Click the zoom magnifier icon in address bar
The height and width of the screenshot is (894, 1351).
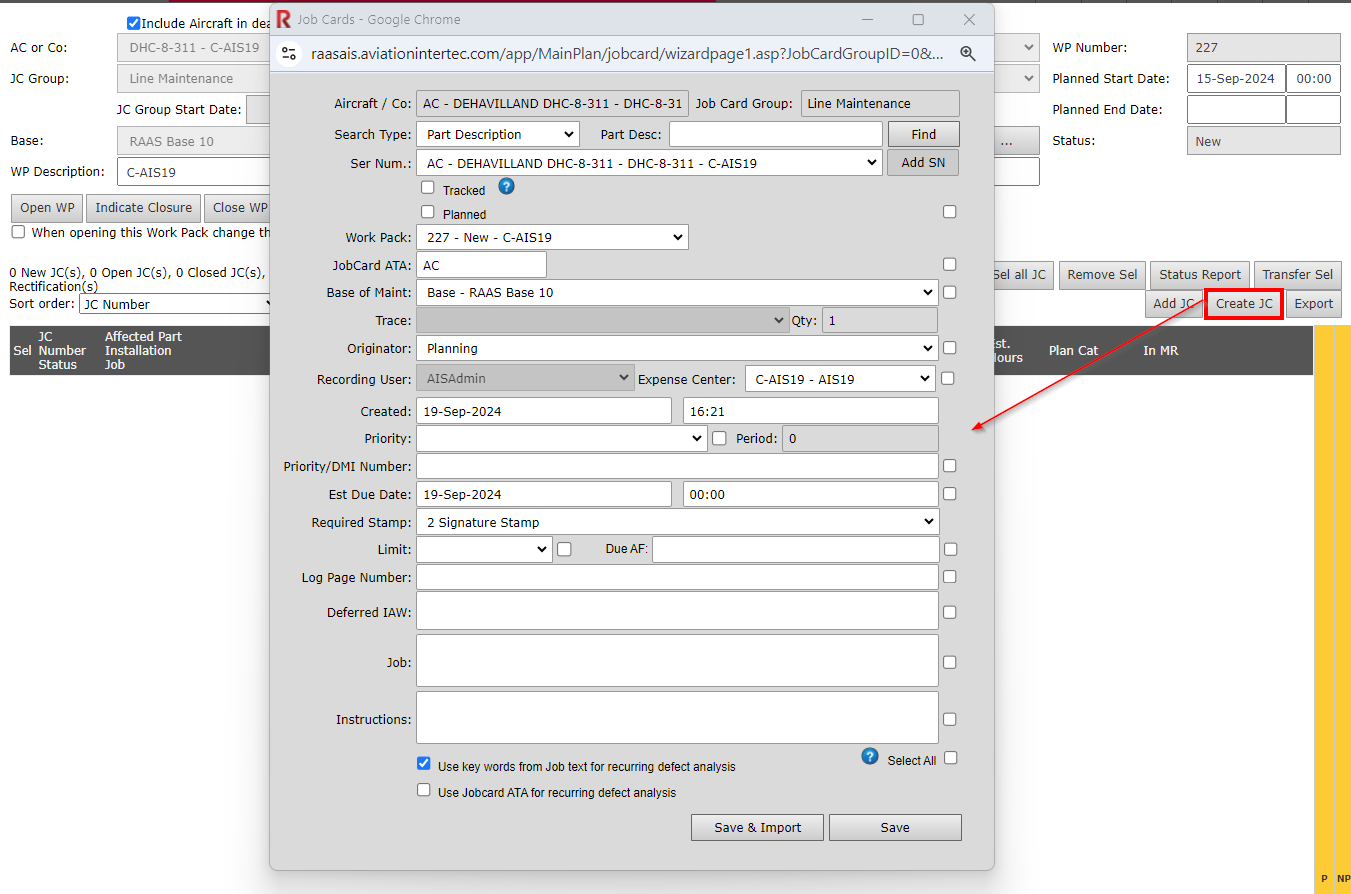point(967,54)
